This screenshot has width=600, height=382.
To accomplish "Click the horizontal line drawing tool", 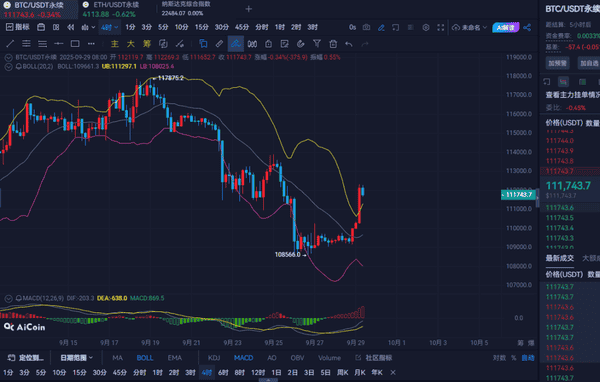I will point(59,44).
